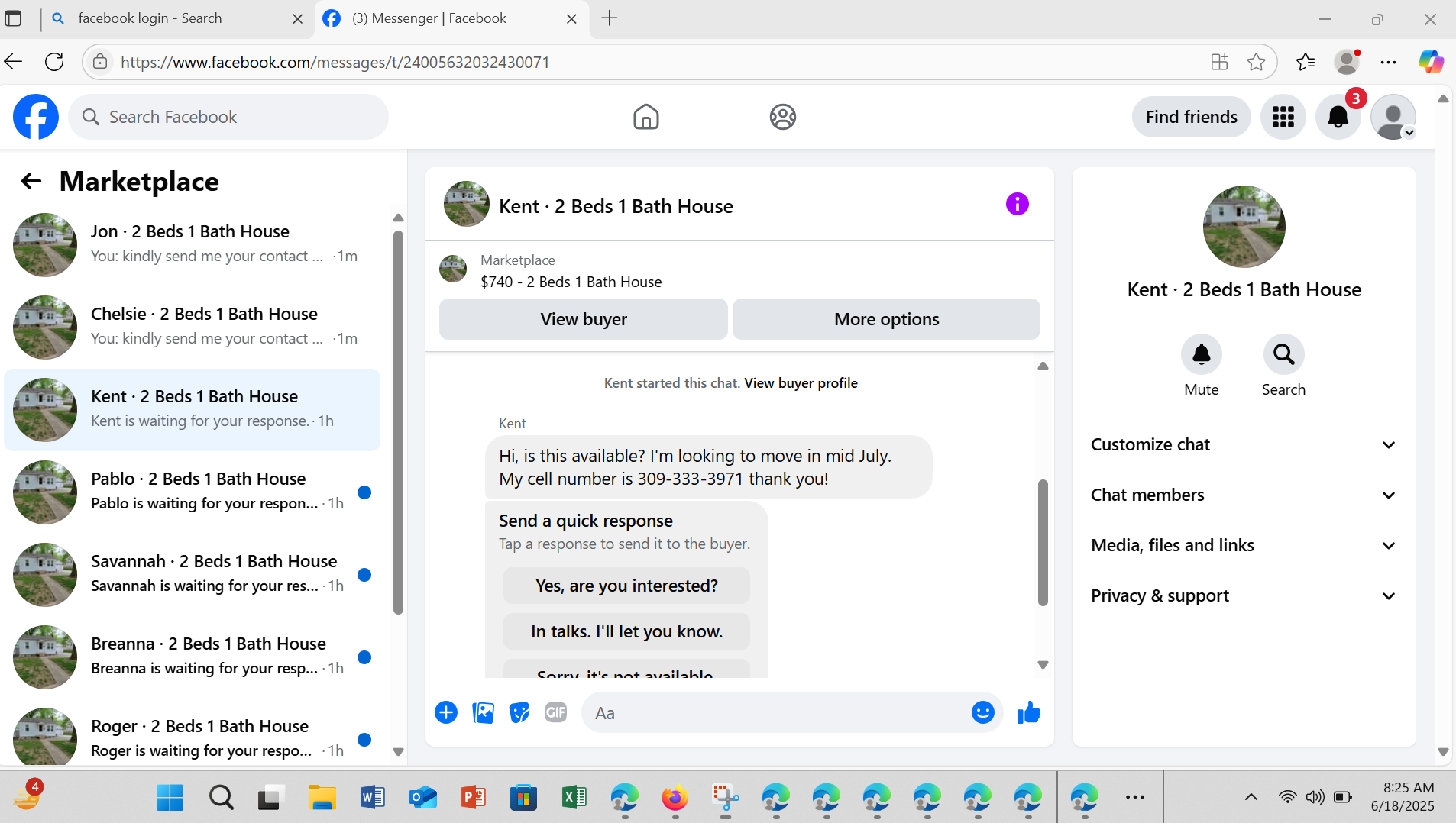Send a thumbs-up like
The width and height of the screenshot is (1456, 823).
coord(1029,713)
